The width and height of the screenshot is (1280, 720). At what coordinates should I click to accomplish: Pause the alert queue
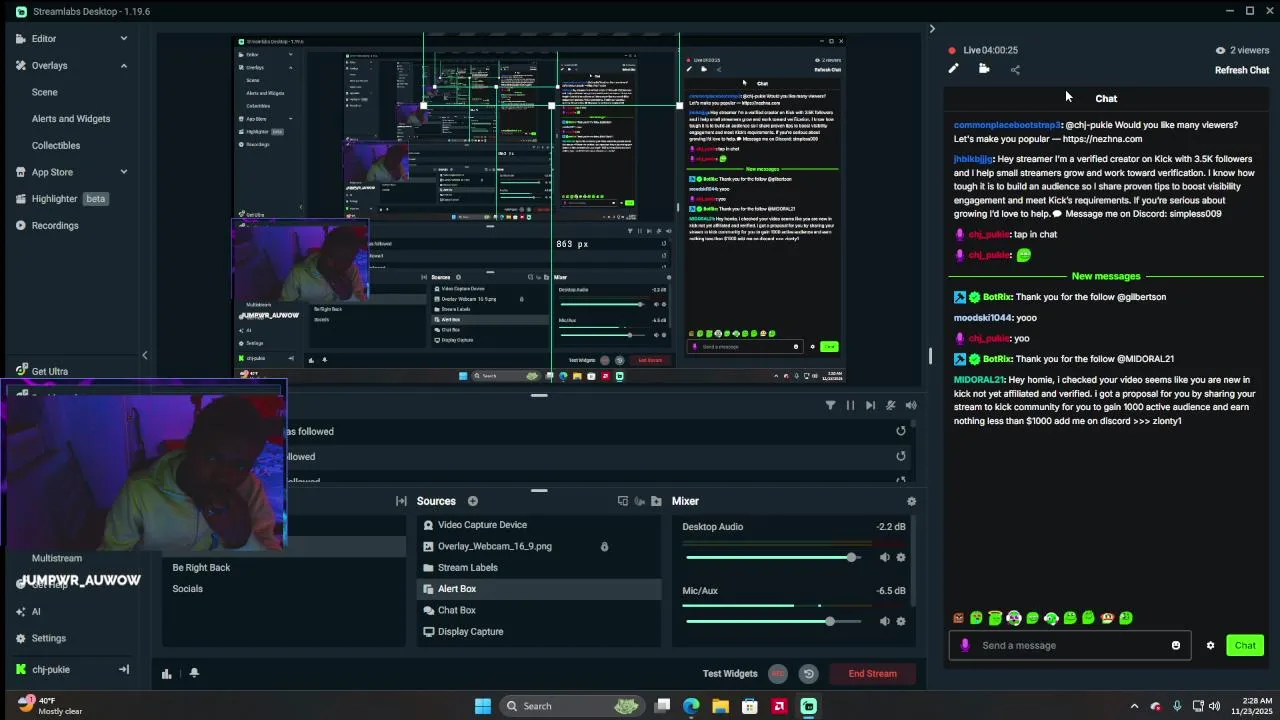click(850, 405)
